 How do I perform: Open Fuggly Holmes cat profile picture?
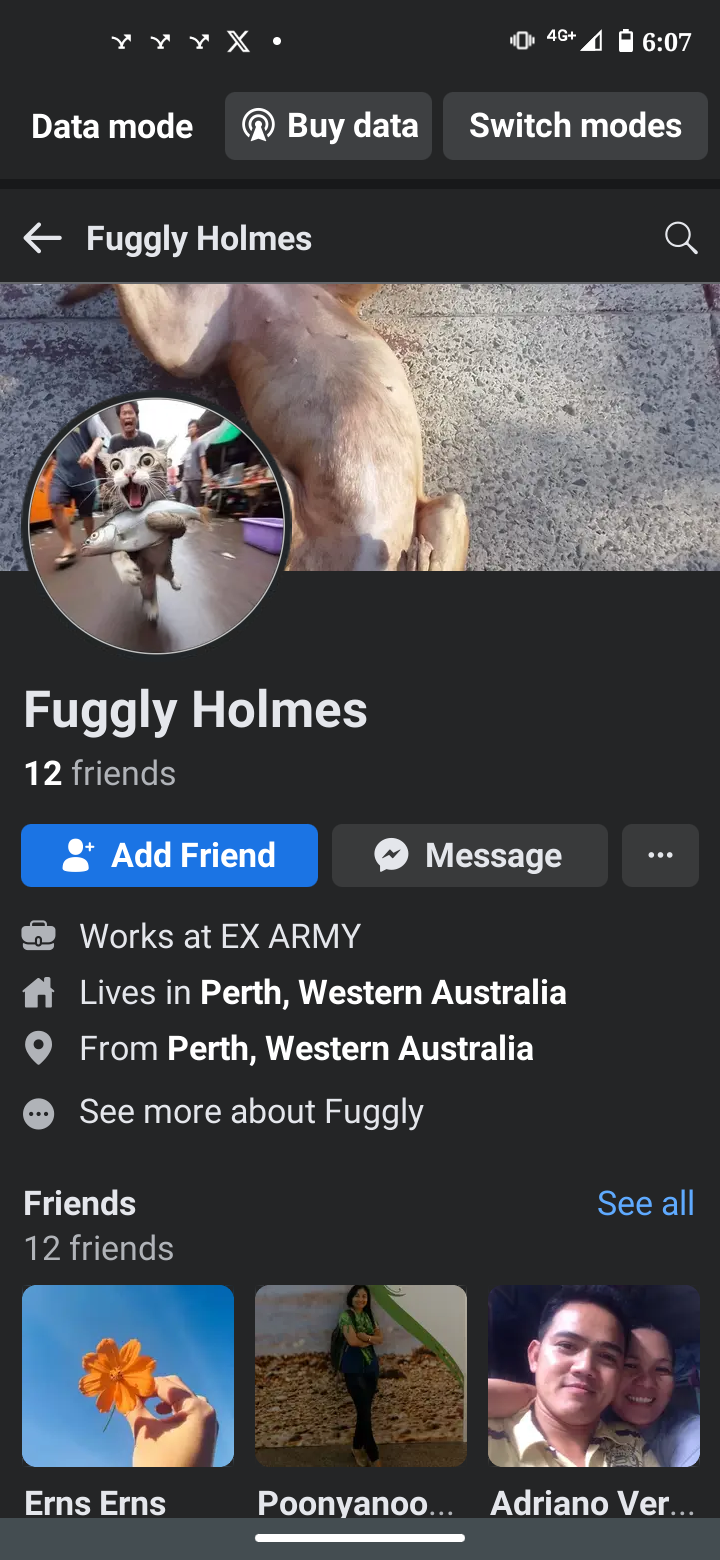coord(156,525)
